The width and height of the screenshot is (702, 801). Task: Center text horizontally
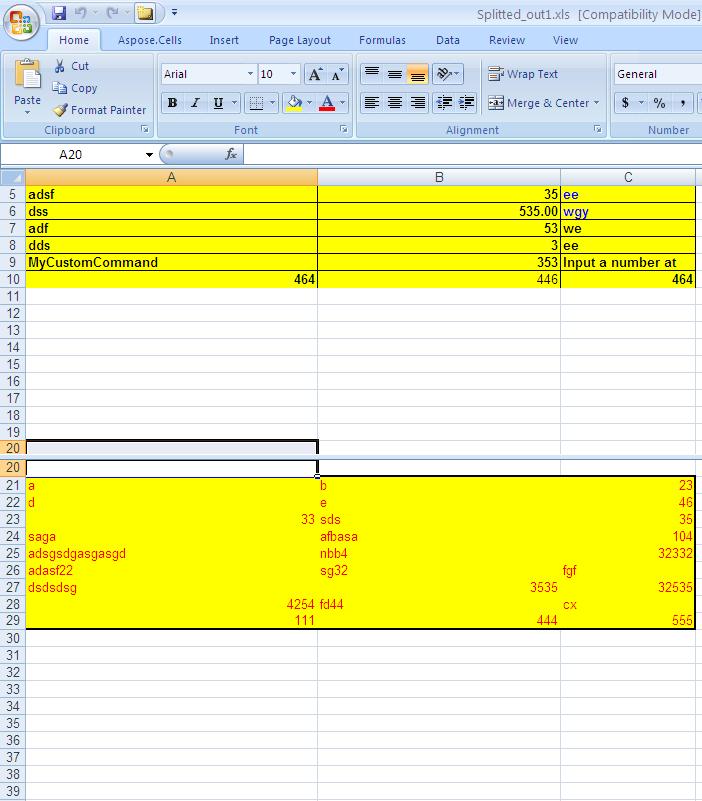(394, 103)
